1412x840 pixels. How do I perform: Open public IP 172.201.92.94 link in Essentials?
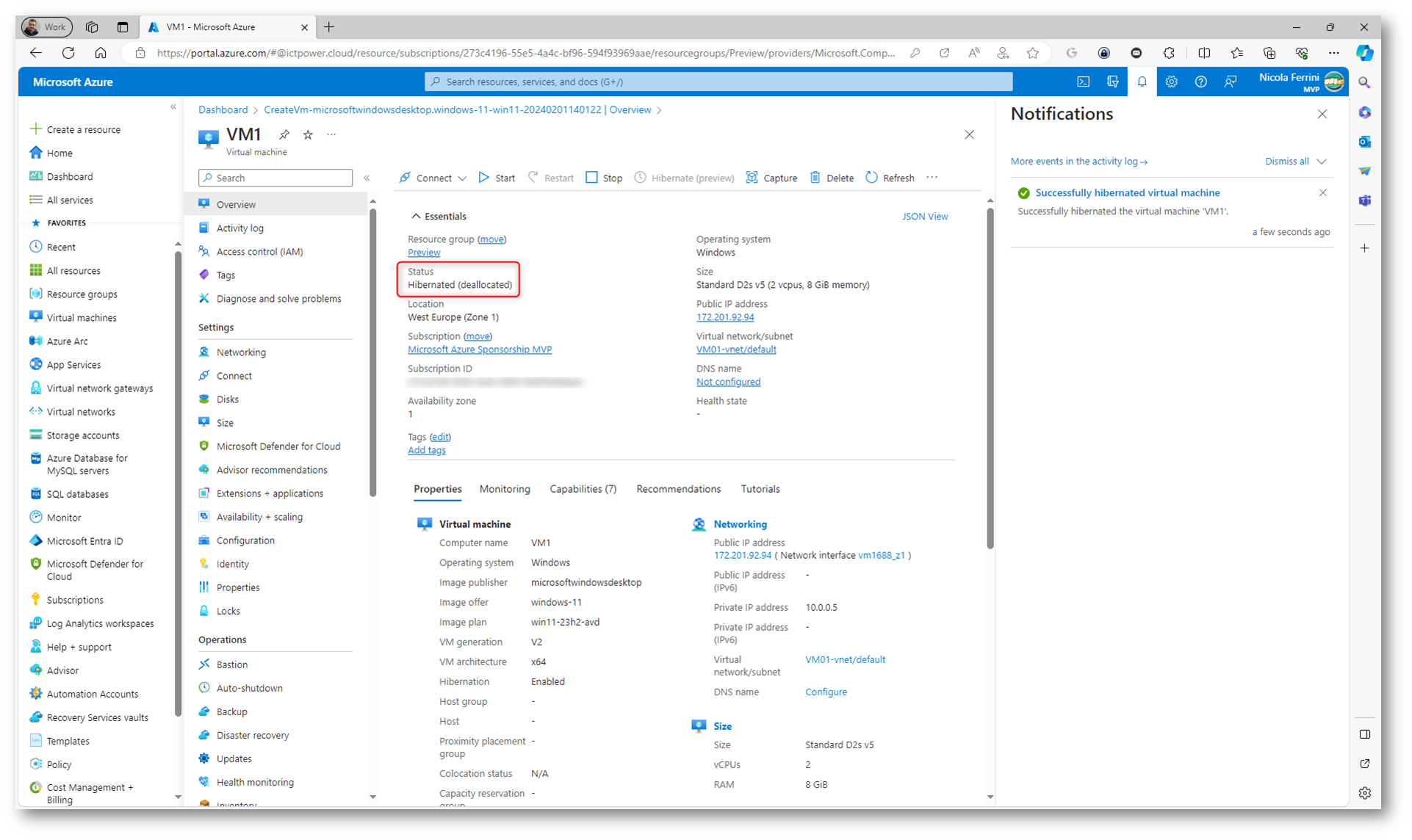coord(725,317)
